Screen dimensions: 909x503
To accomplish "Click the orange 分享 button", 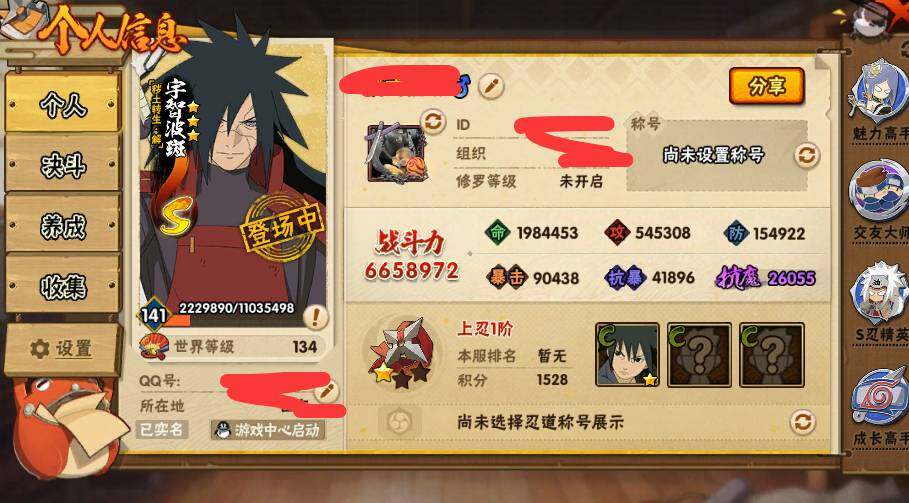I will pyautogui.click(x=766, y=86).
